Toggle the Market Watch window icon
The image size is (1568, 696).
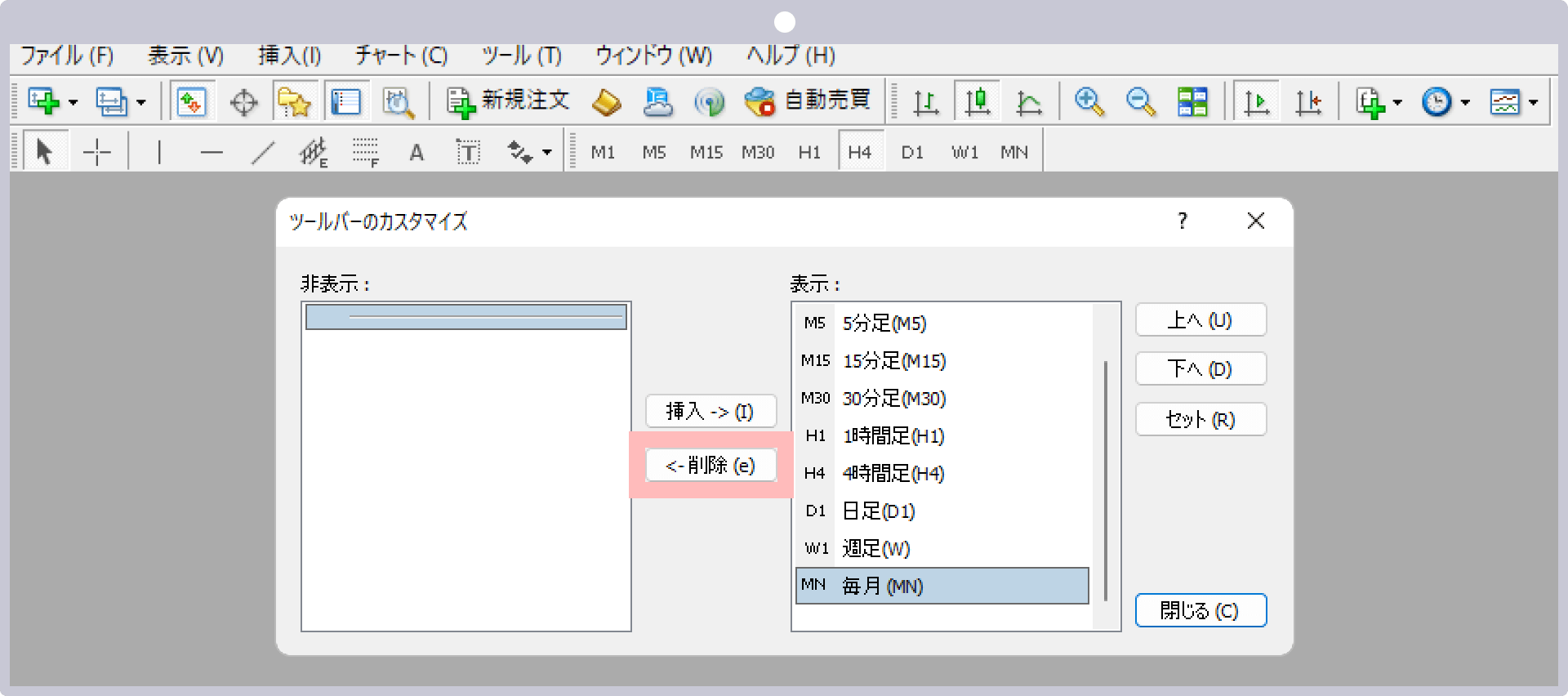coord(192,101)
